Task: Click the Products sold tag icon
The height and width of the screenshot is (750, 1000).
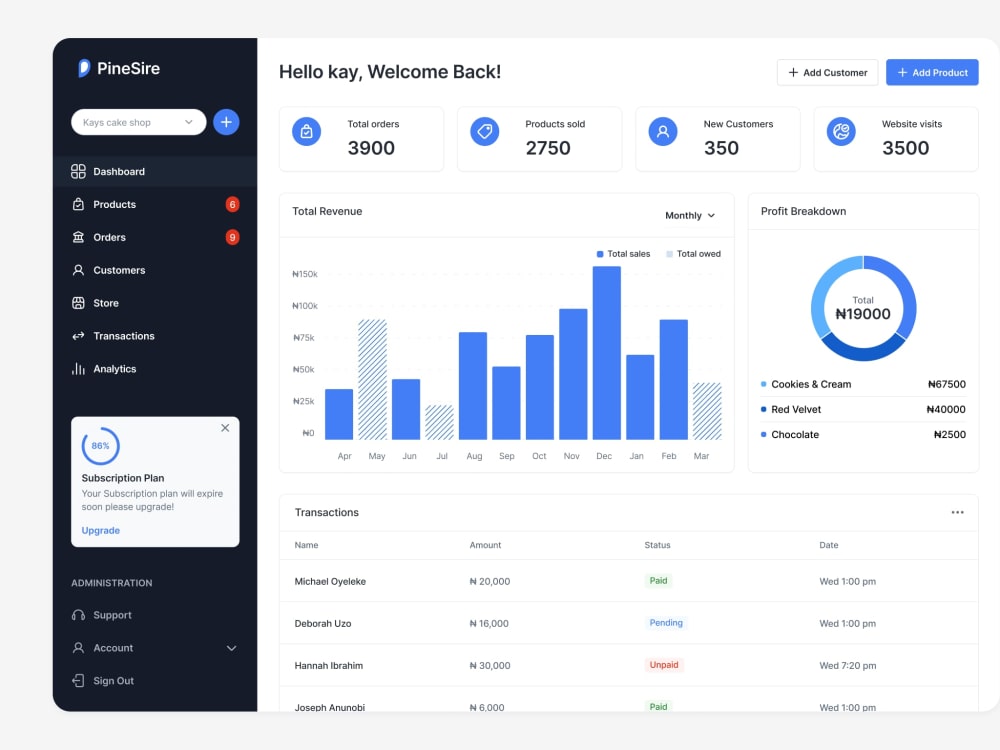Action: pos(485,131)
